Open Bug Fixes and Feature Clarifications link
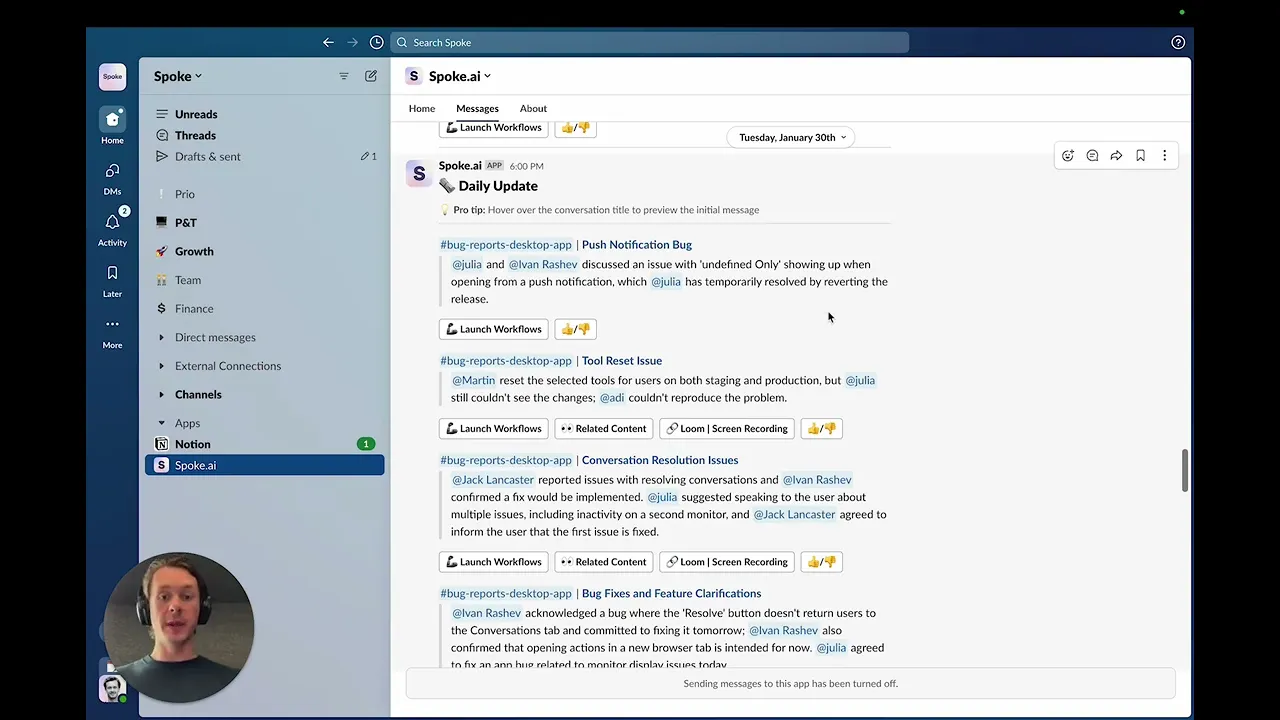This screenshot has height=720, width=1280. tap(671, 593)
